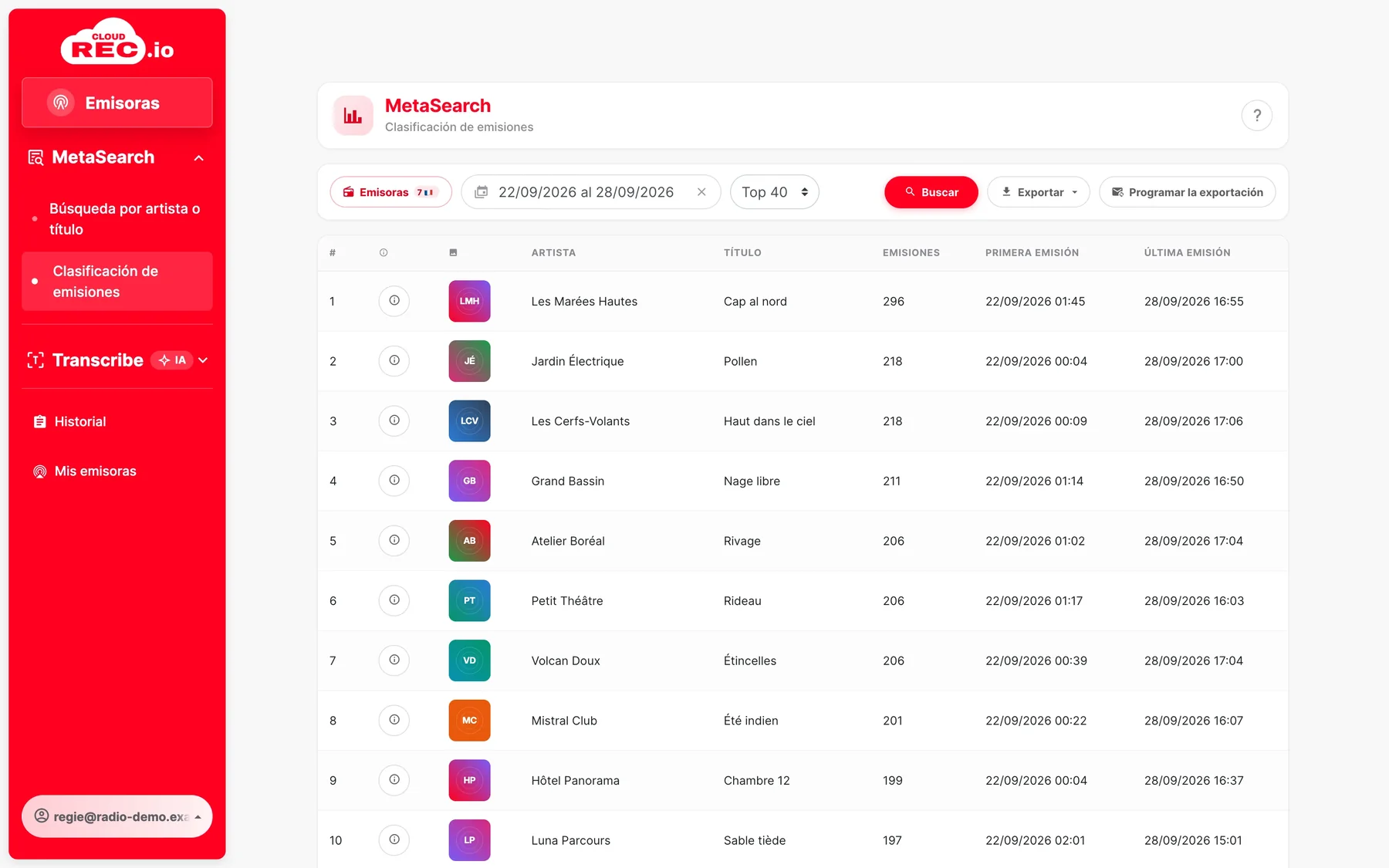
Task: Click the ÚLTIMA EMISIÓN column header
Action: tap(1187, 253)
